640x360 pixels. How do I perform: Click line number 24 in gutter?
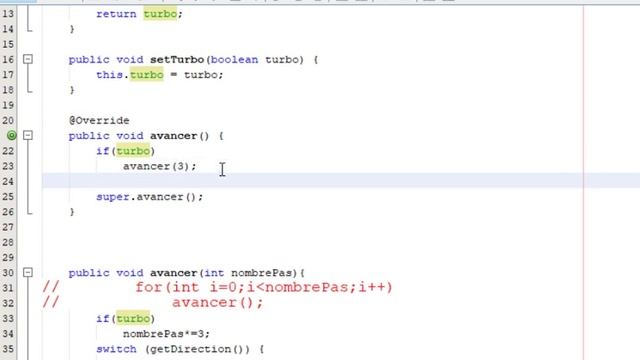(8, 181)
